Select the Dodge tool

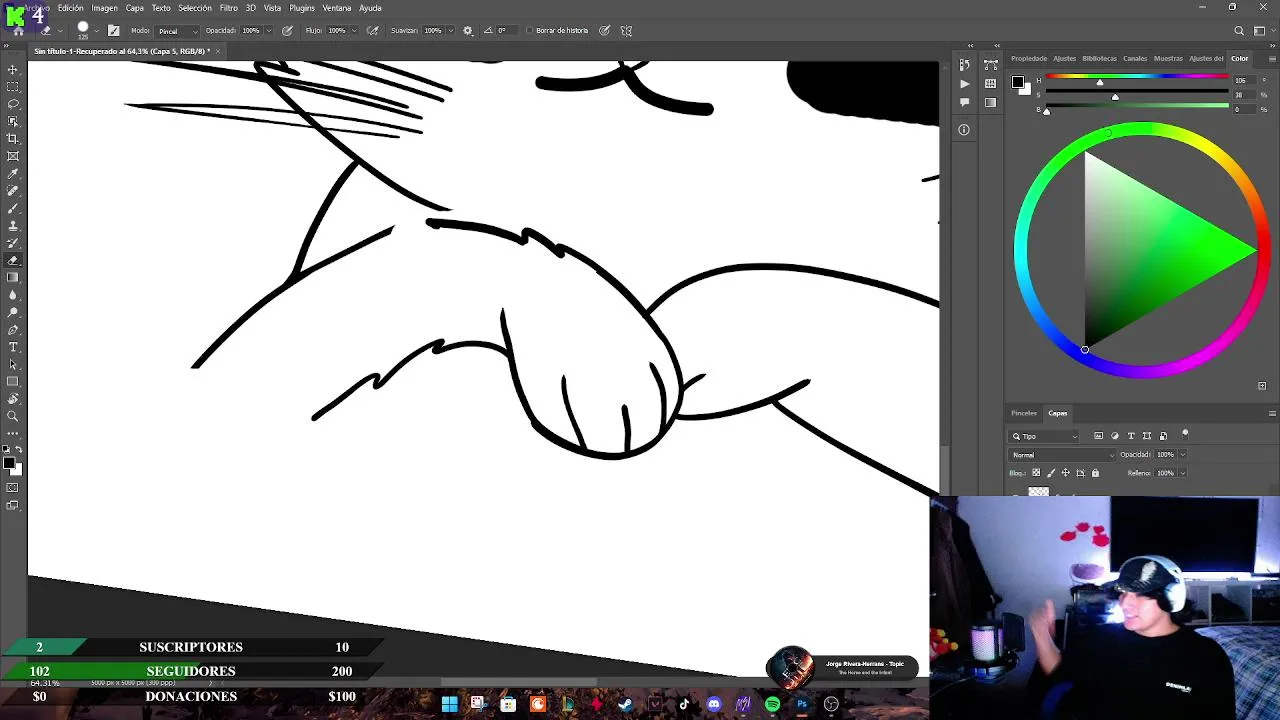[x=13, y=312]
